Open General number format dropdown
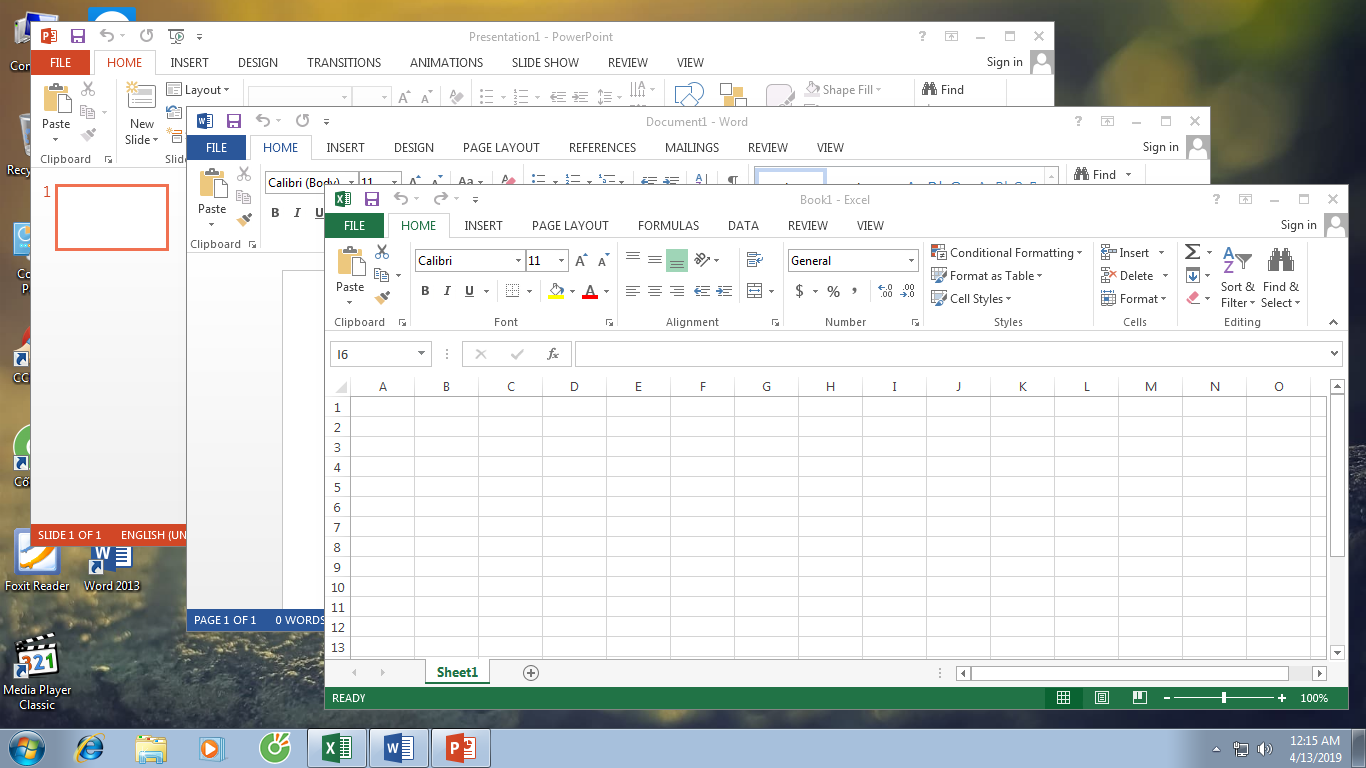The height and width of the screenshot is (768, 1366). 911,261
